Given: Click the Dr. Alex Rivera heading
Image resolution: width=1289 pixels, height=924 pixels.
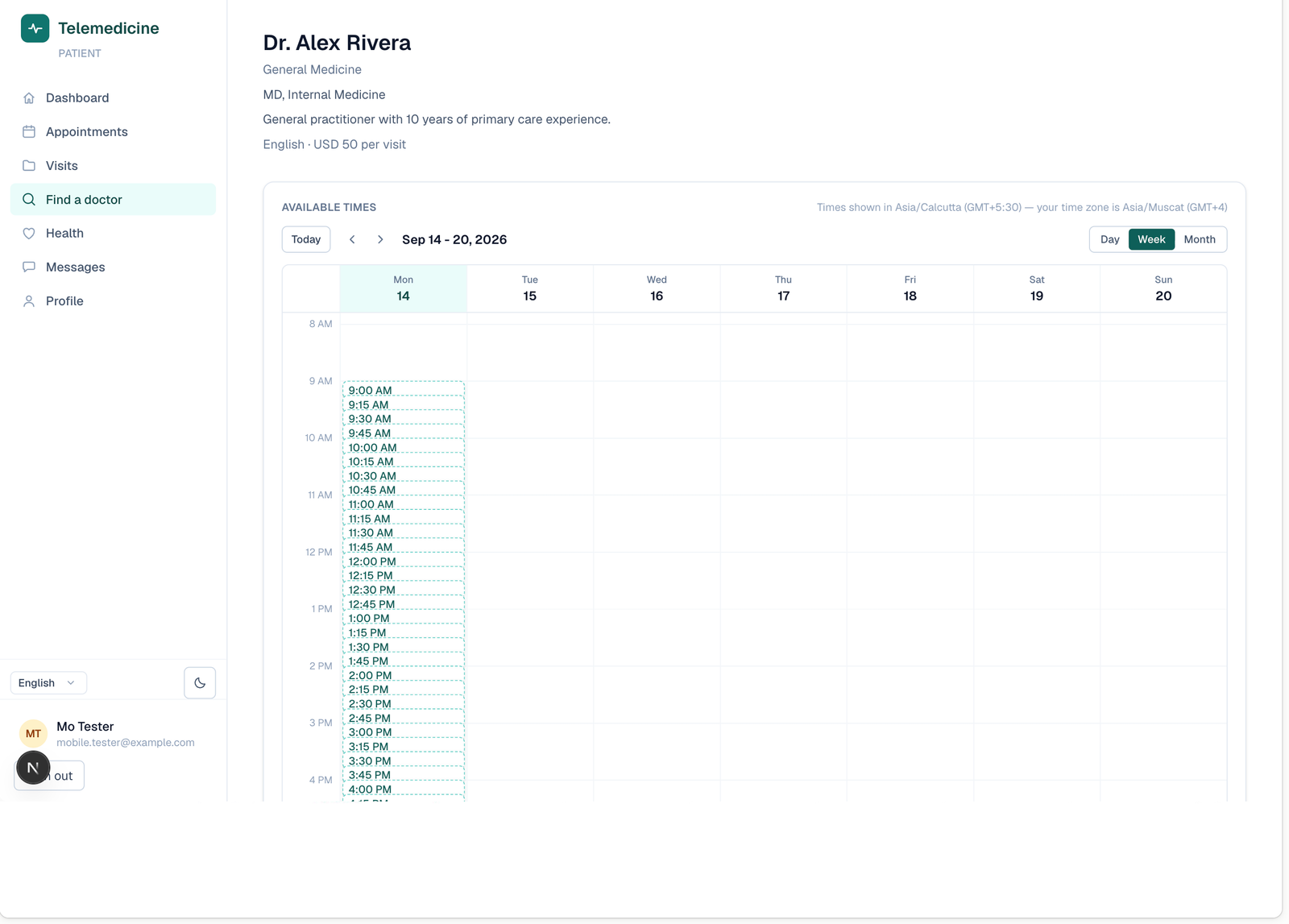Looking at the screenshot, I should 337,43.
